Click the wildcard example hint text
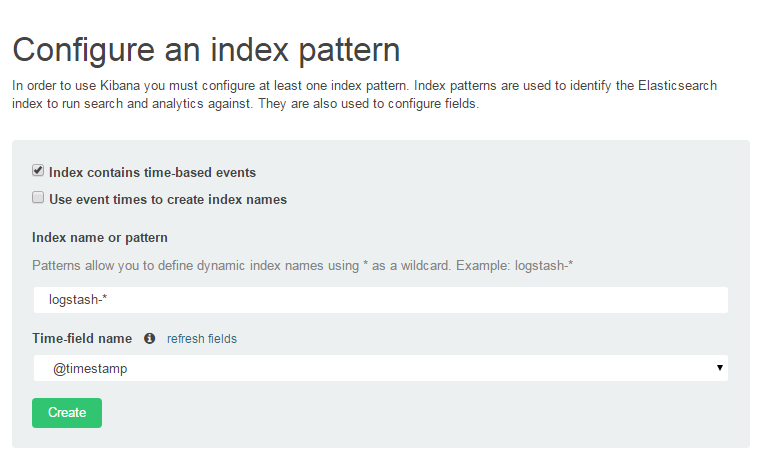The image size is (761, 467). [302, 266]
